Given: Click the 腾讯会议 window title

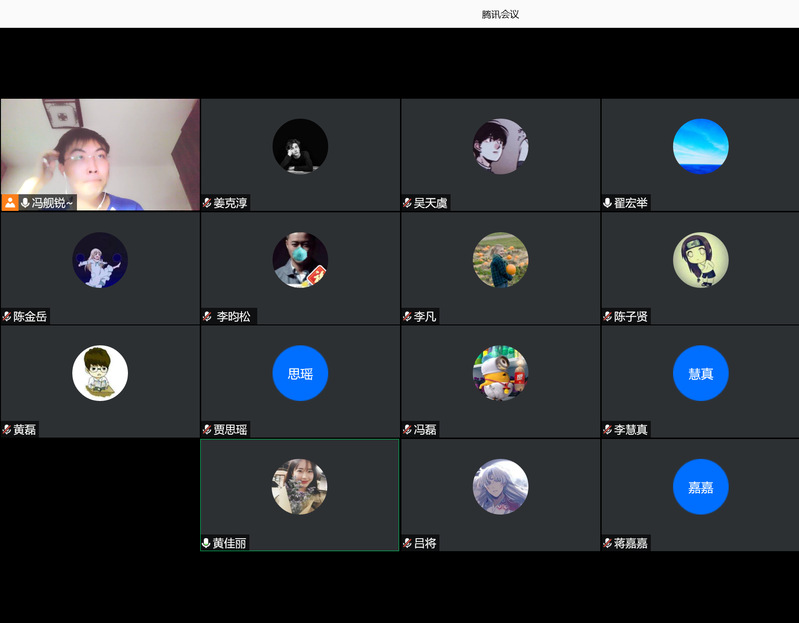Looking at the screenshot, I should click(500, 14).
